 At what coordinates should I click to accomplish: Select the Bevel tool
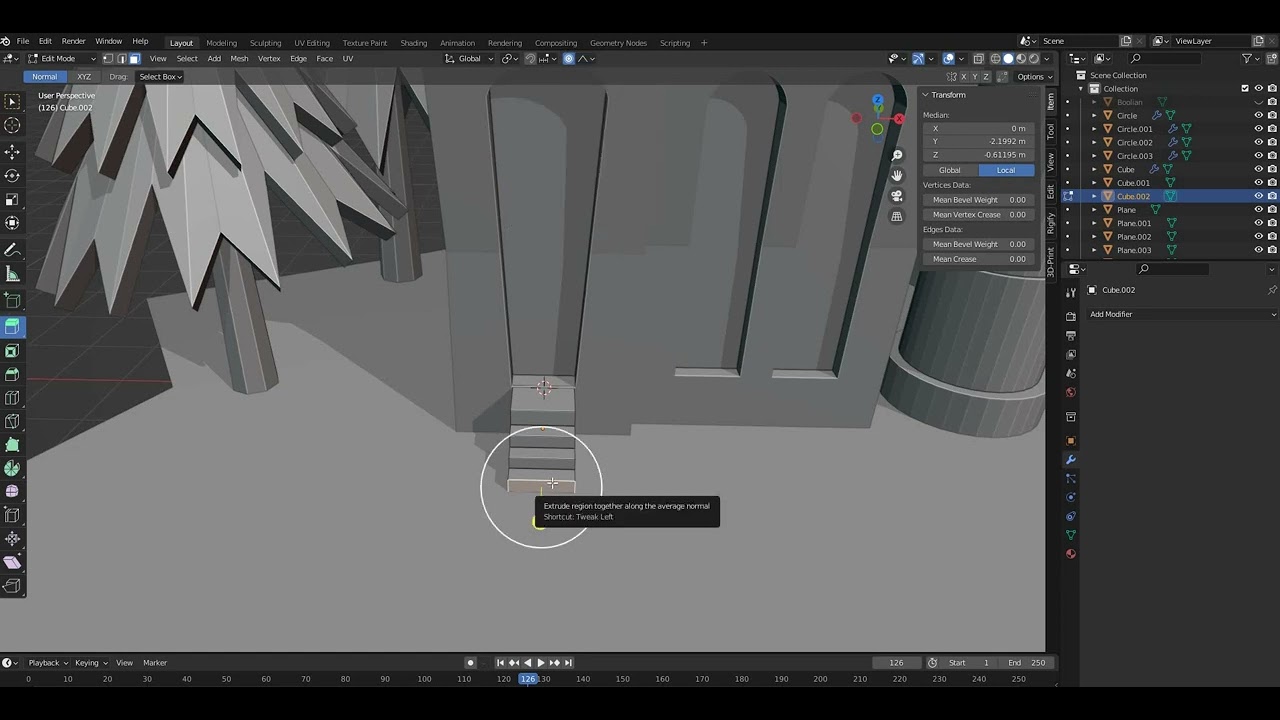point(12,374)
